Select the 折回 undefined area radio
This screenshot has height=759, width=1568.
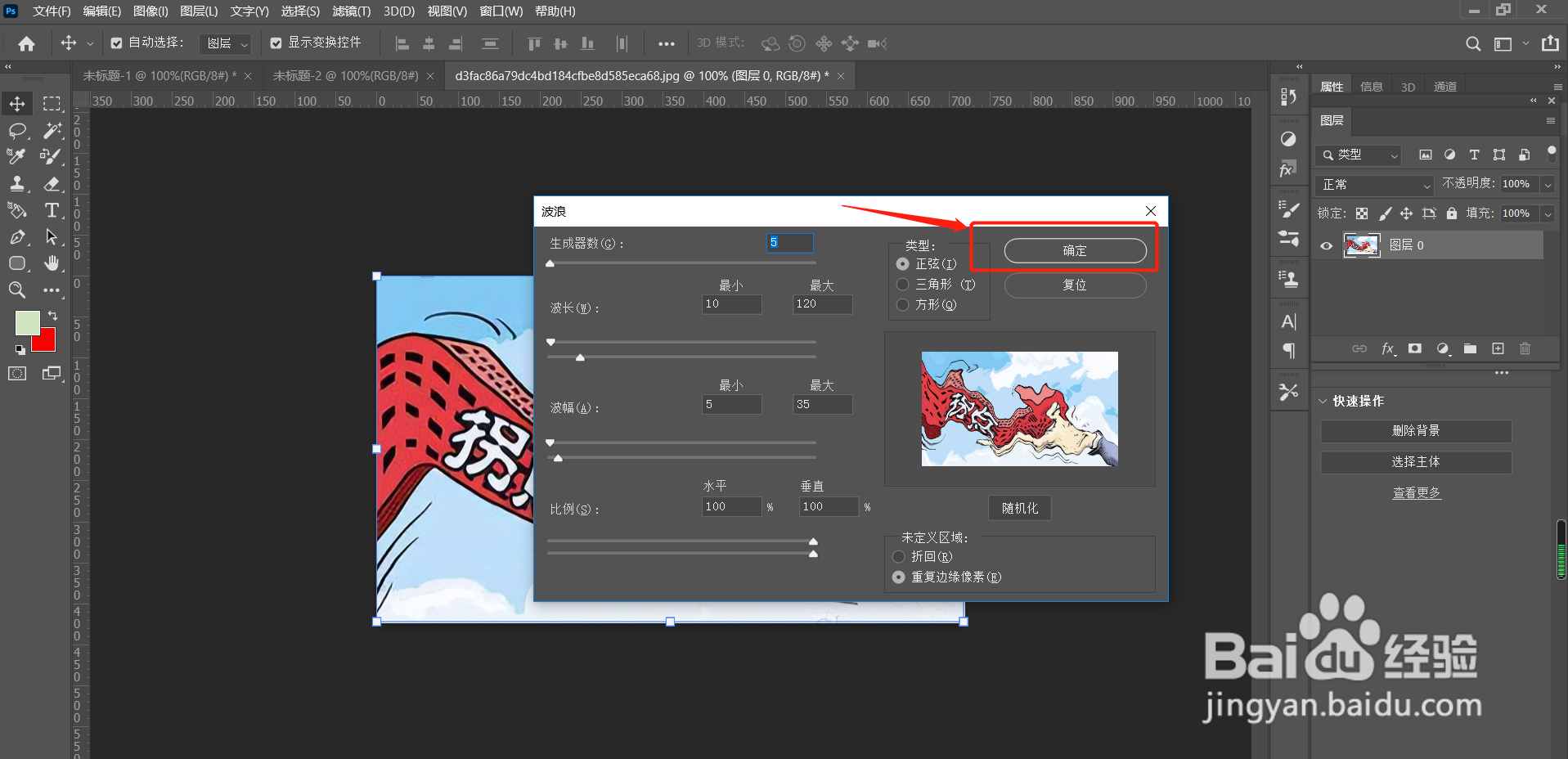point(899,557)
